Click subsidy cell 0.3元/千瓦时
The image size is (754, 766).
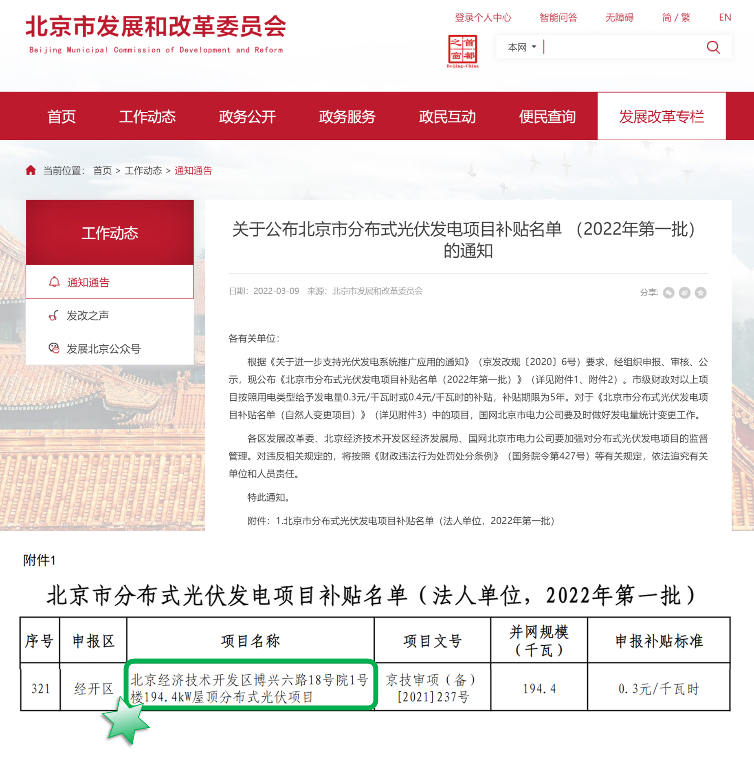pos(659,688)
